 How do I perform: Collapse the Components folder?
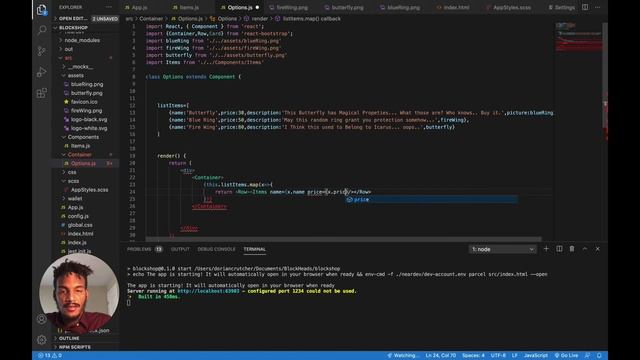pyautogui.click(x=83, y=137)
